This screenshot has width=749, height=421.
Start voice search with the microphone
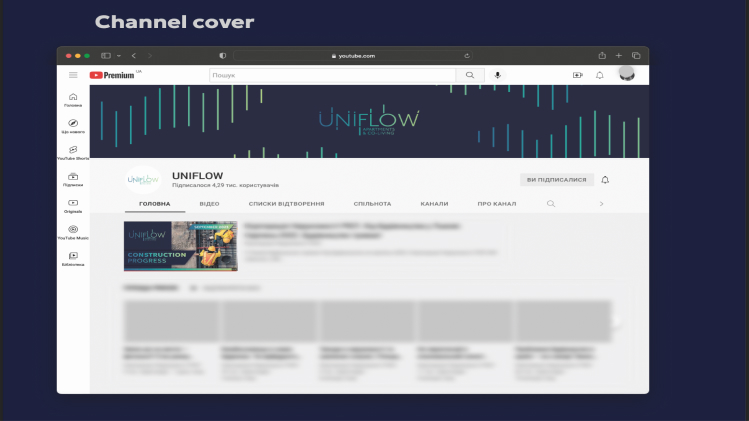click(x=497, y=75)
